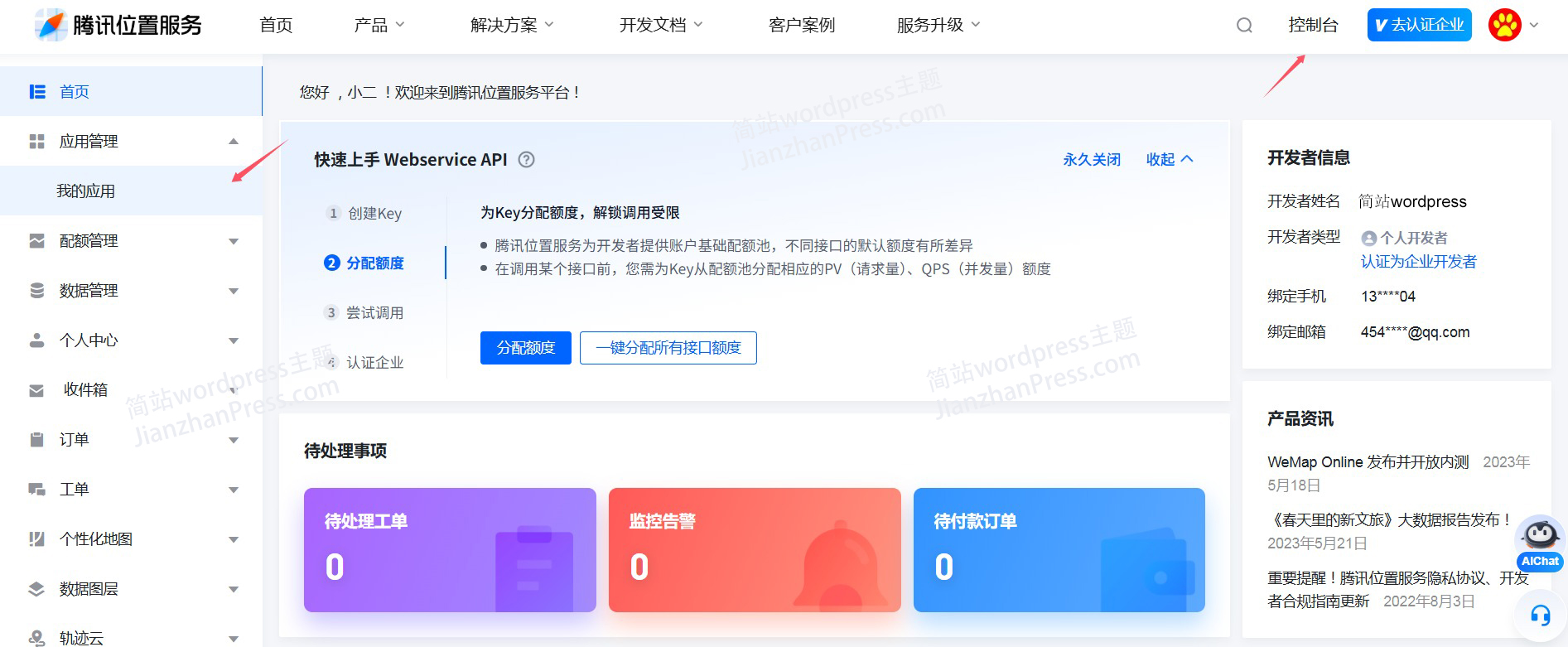Open the 监控告警 card

click(x=755, y=550)
